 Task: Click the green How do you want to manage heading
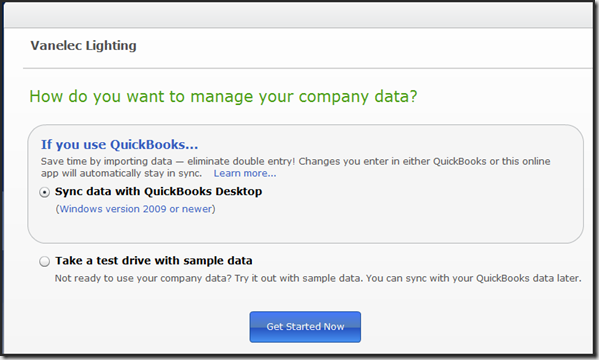click(x=223, y=96)
